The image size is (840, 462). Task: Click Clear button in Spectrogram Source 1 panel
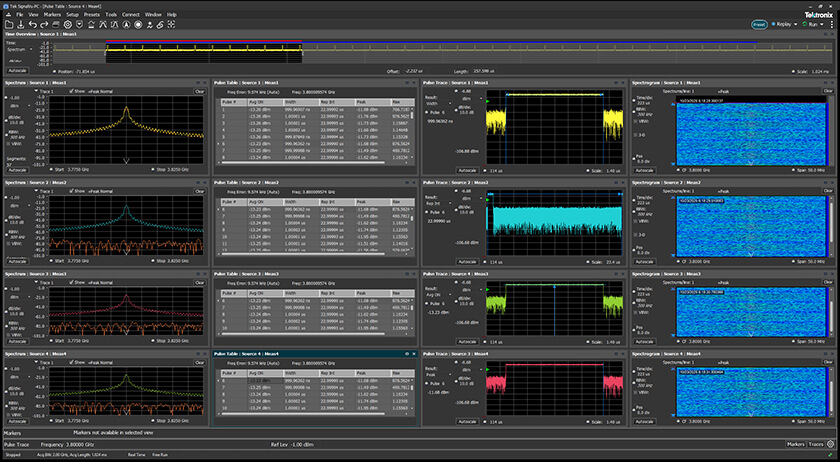click(829, 90)
